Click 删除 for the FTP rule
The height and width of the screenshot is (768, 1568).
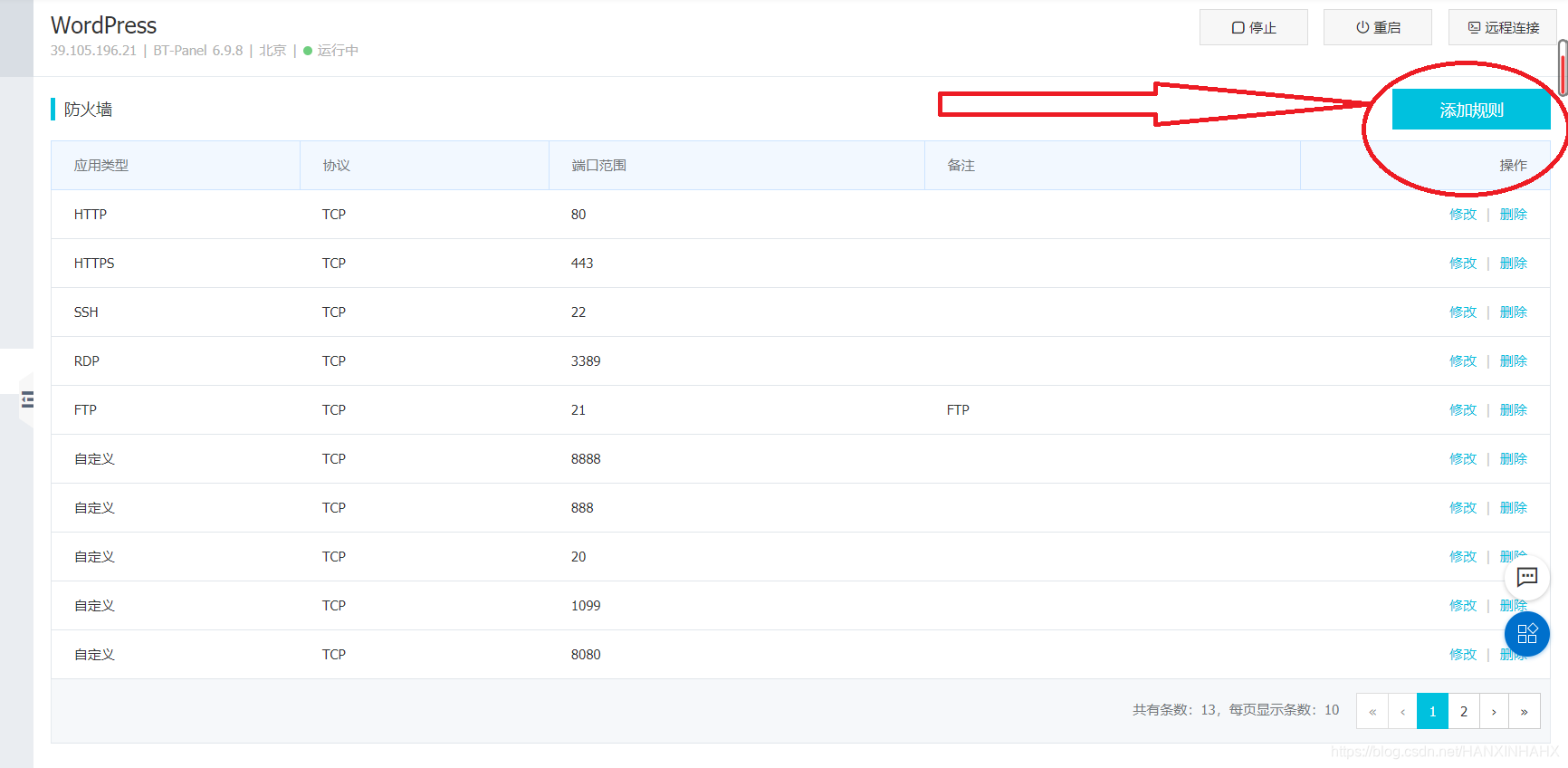pyautogui.click(x=1514, y=410)
